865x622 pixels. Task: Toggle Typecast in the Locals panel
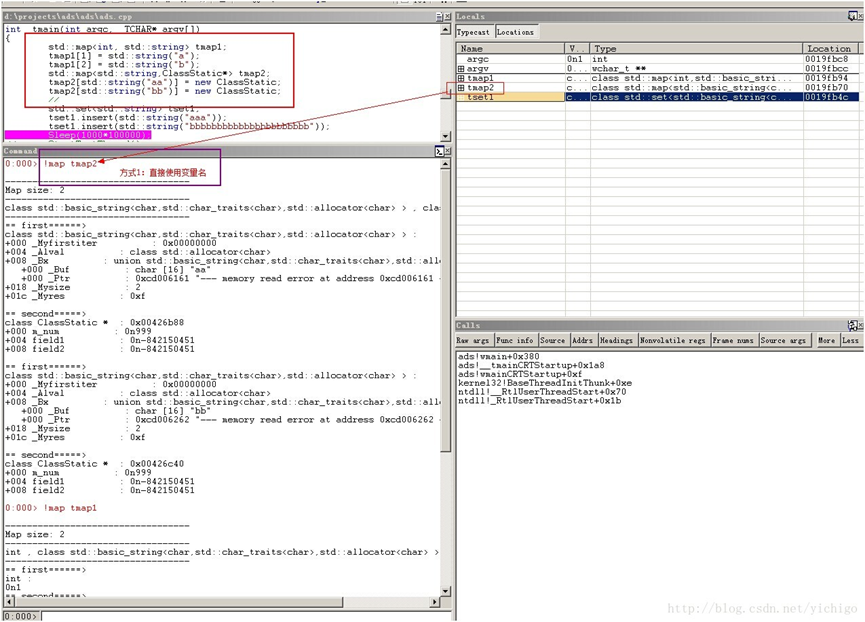click(473, 32)
